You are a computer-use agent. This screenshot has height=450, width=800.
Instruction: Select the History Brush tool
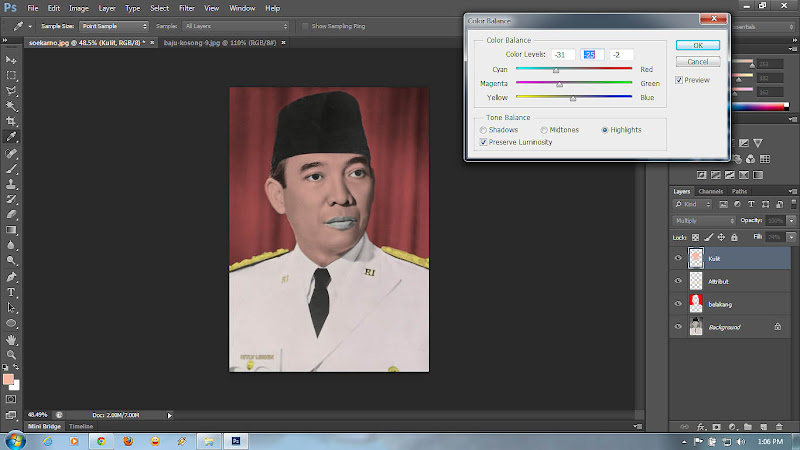point(11,199)
